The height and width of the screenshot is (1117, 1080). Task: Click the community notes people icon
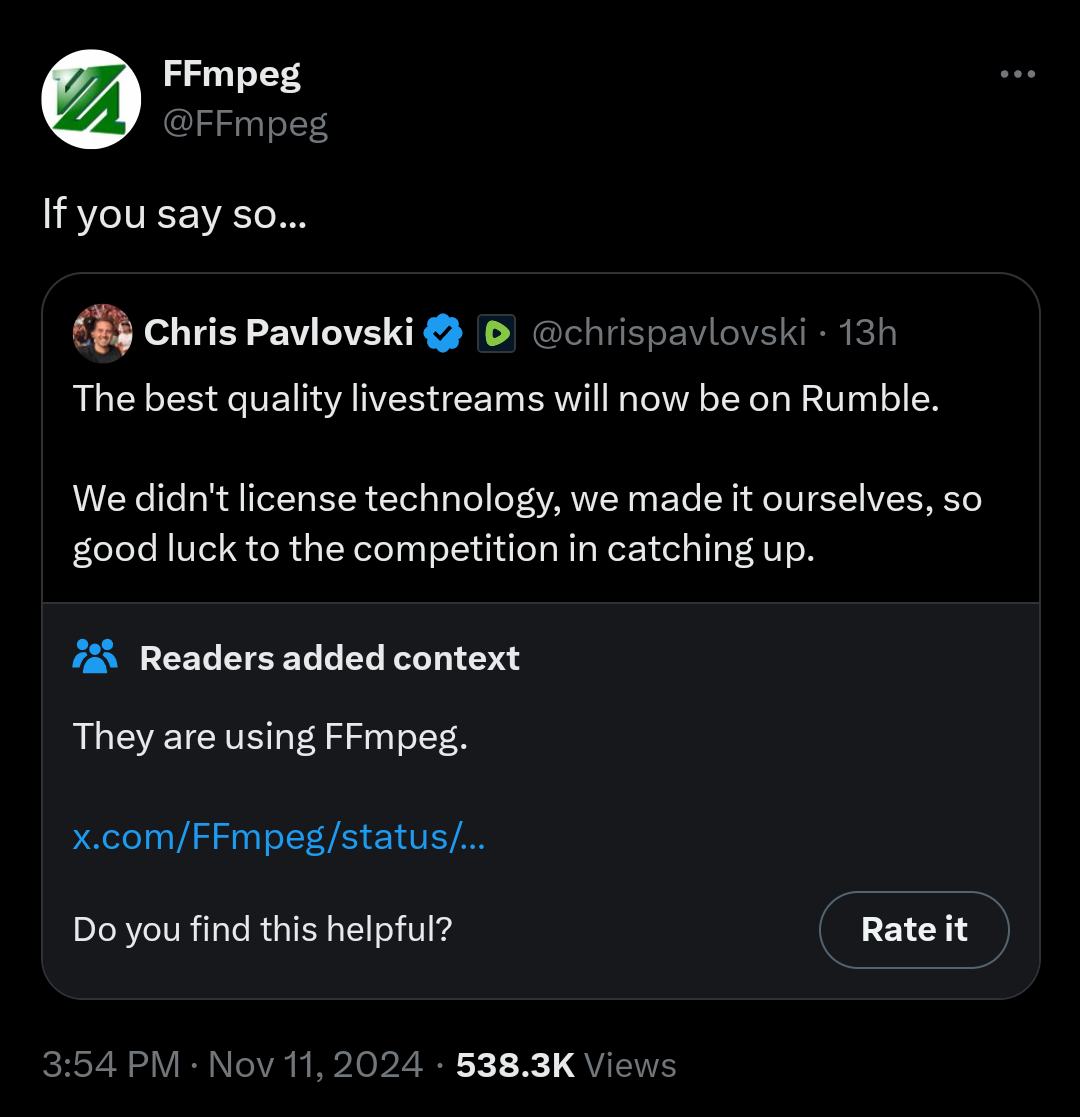pyautogui.click(x=96, y=657)
